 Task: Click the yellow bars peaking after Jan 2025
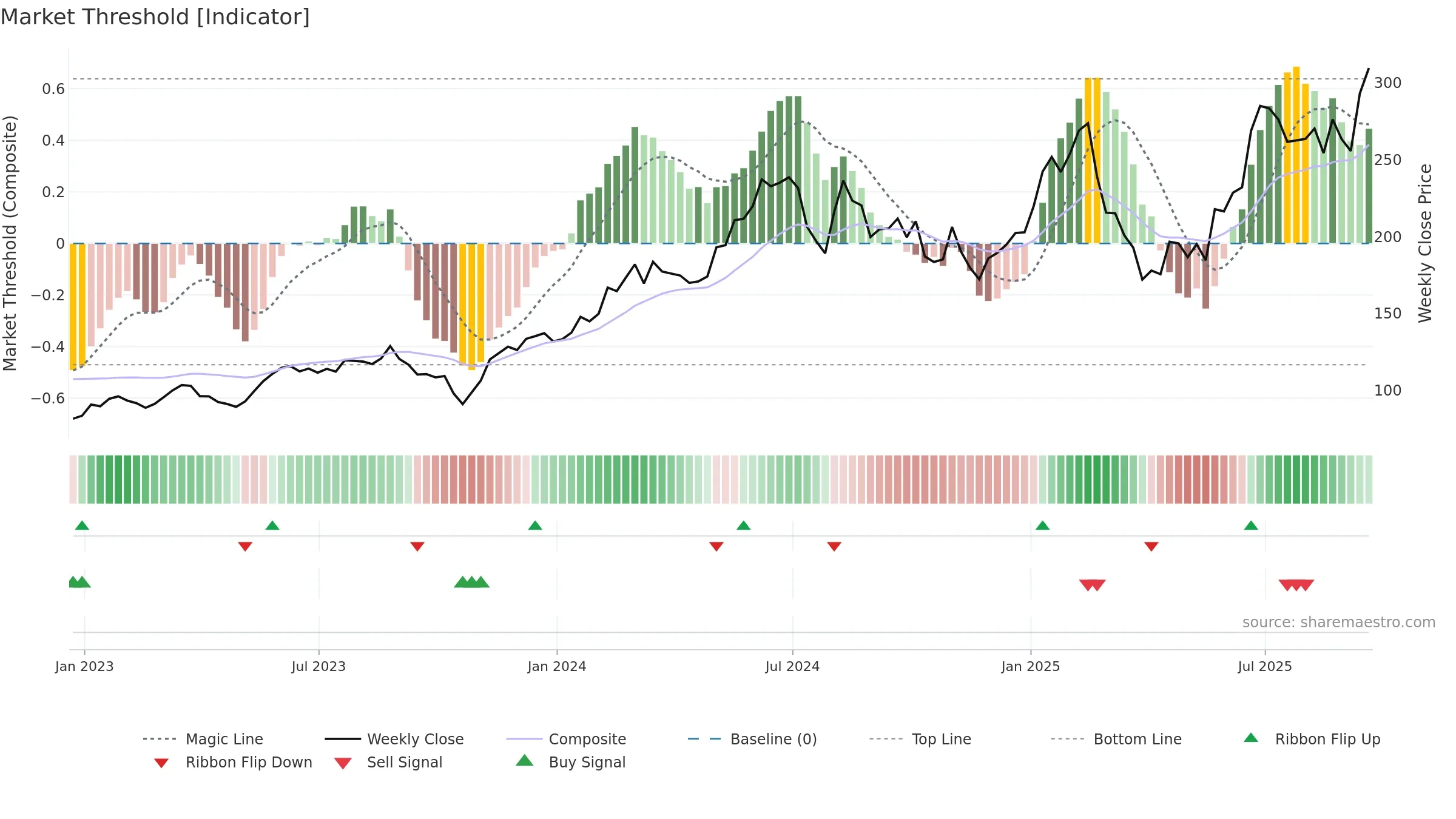(1093, 161)
